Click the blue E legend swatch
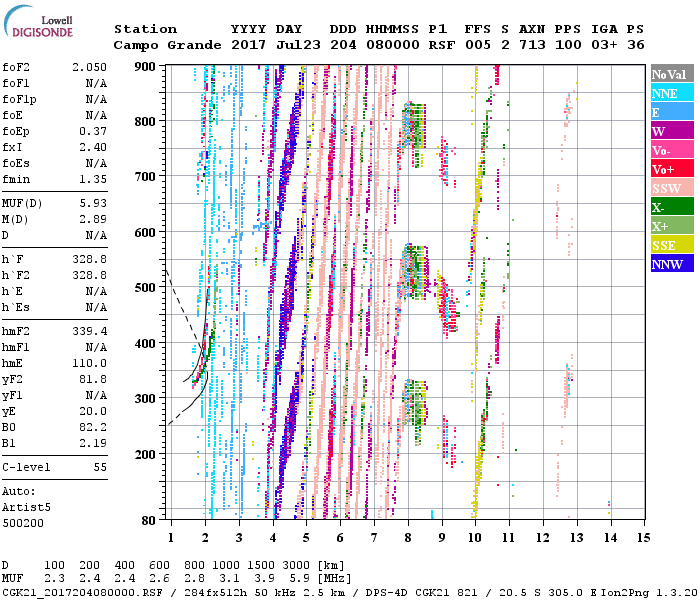Screen dimensions: 700x600 pos(671,113)
